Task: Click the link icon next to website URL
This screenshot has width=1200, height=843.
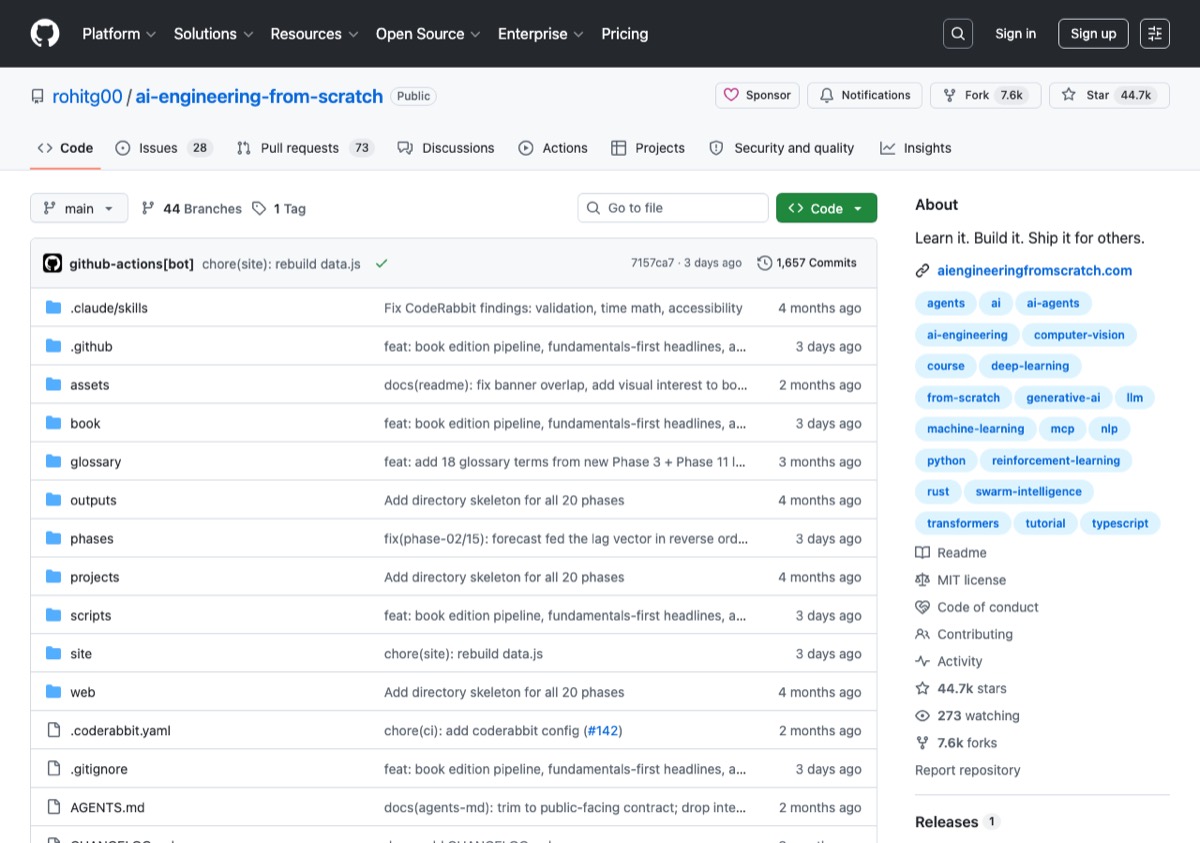Action: point(923,270)
